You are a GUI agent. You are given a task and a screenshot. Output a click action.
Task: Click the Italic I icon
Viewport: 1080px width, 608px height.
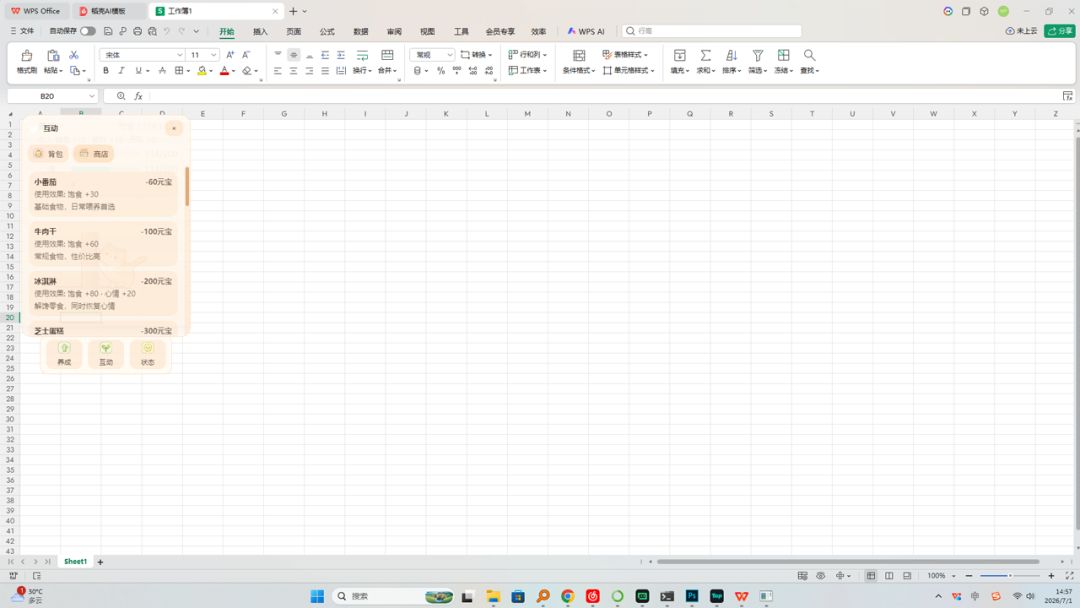point(122,70)
